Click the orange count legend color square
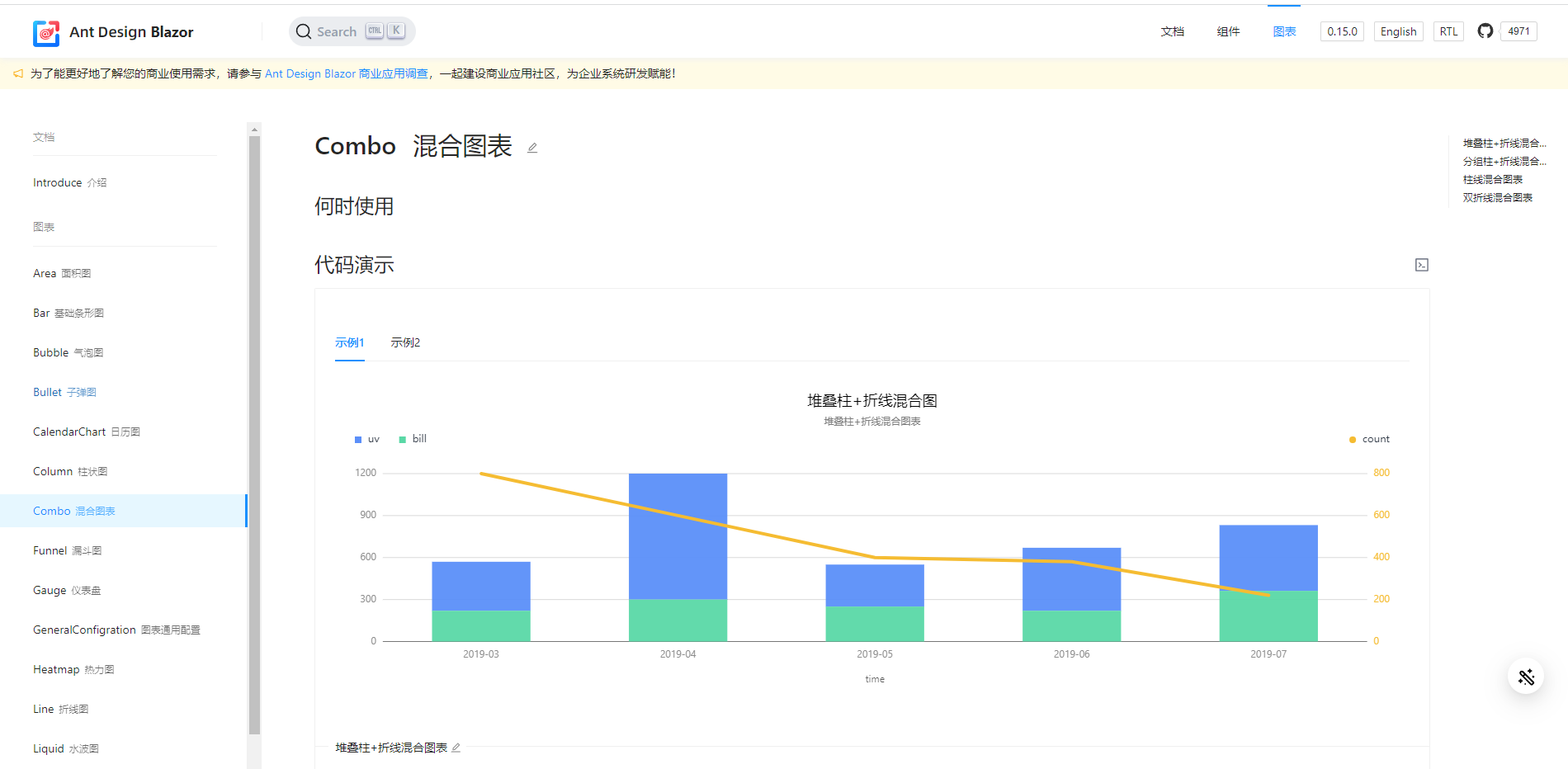The height and width of the screenshot is (769, 1568). point(1351,439)
